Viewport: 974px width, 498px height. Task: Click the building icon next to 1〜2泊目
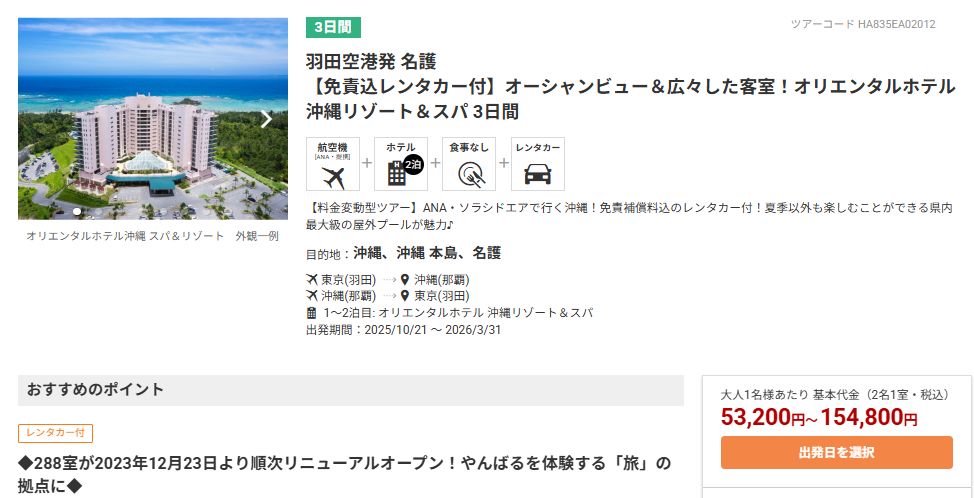(x=312, y=313)
